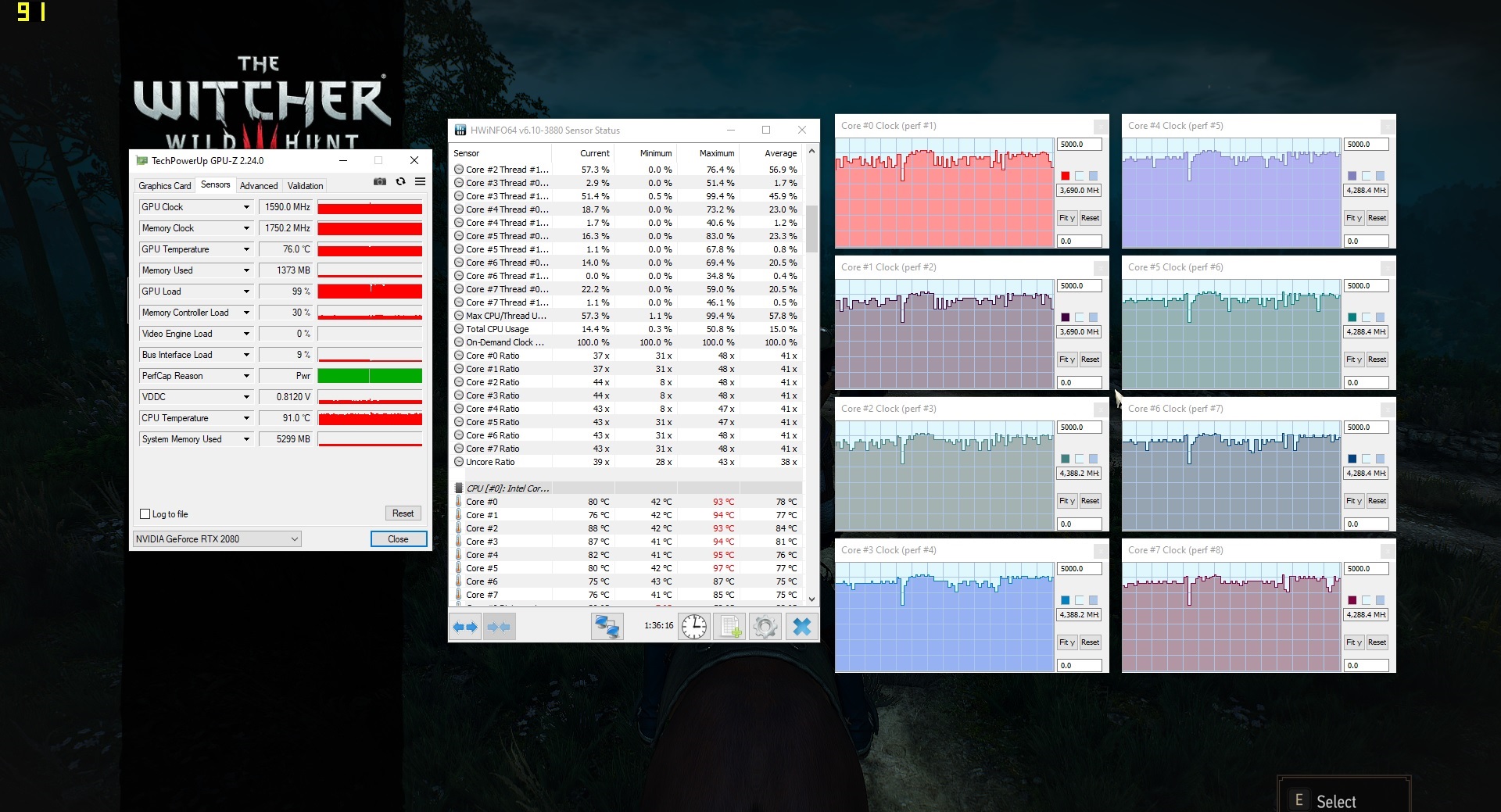The height and width of the screenshot is (812, 1501).
Task: Close the Core #7 Clock graph window
Action: 1387,550
